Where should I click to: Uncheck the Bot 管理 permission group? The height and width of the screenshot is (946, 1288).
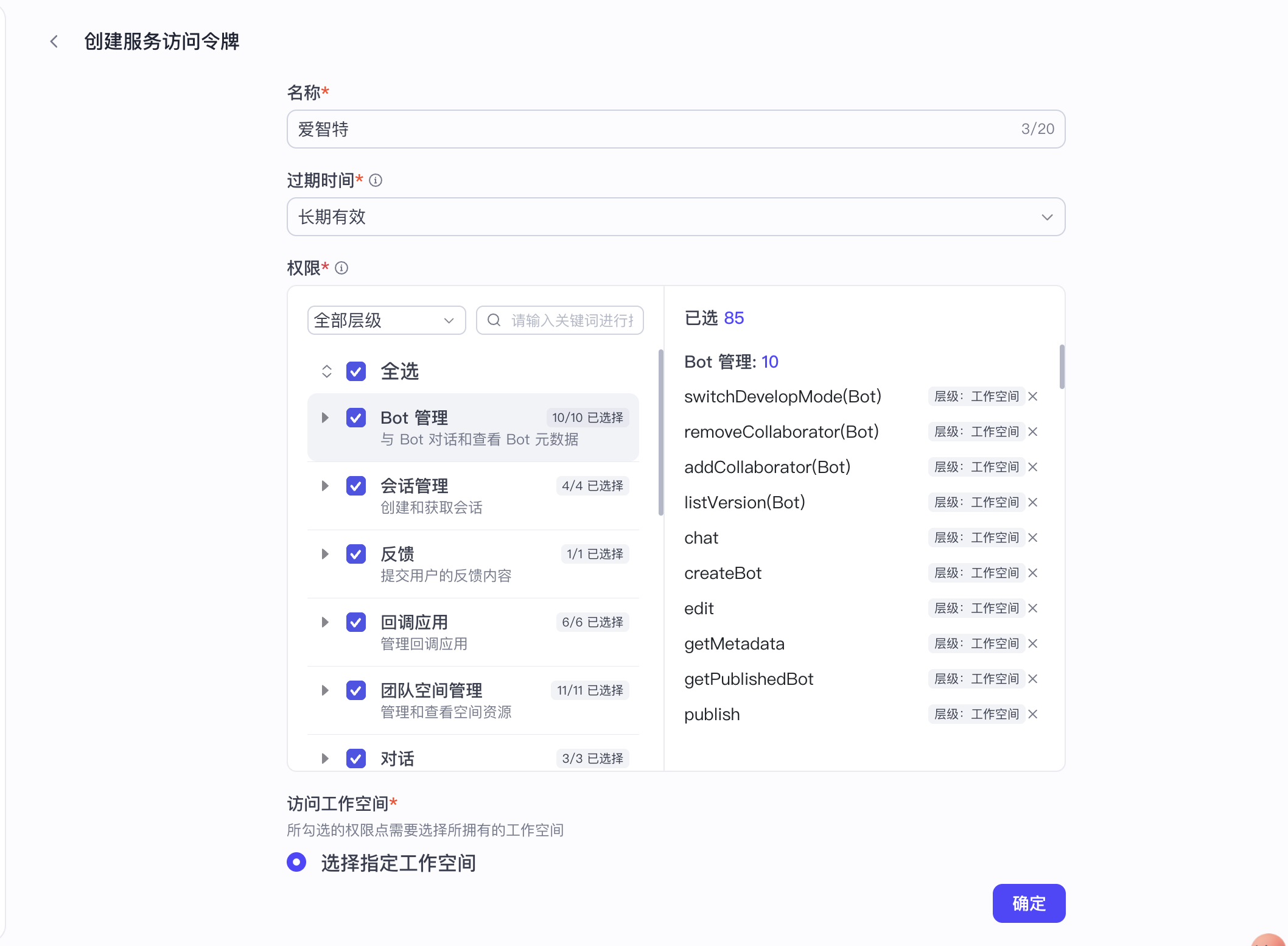tap(355, 418)
